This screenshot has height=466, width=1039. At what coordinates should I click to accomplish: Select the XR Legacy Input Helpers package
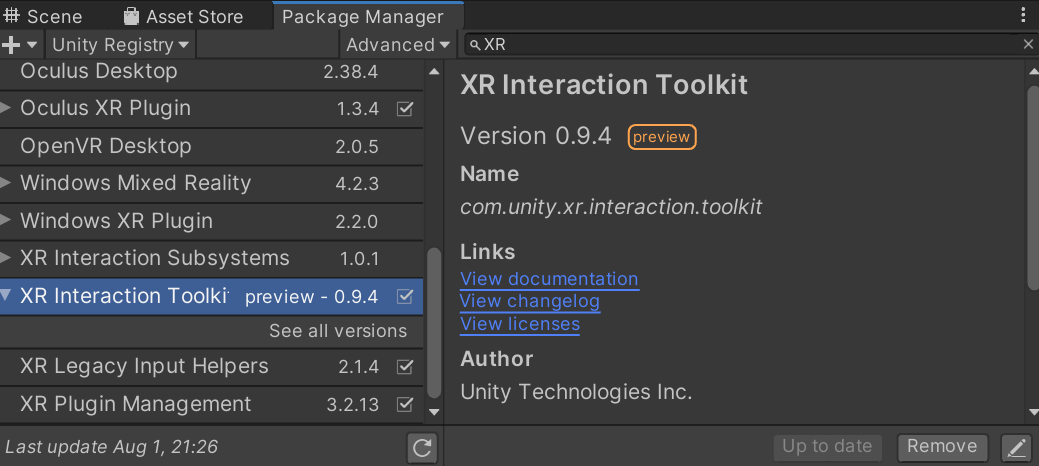coord(211,367)
